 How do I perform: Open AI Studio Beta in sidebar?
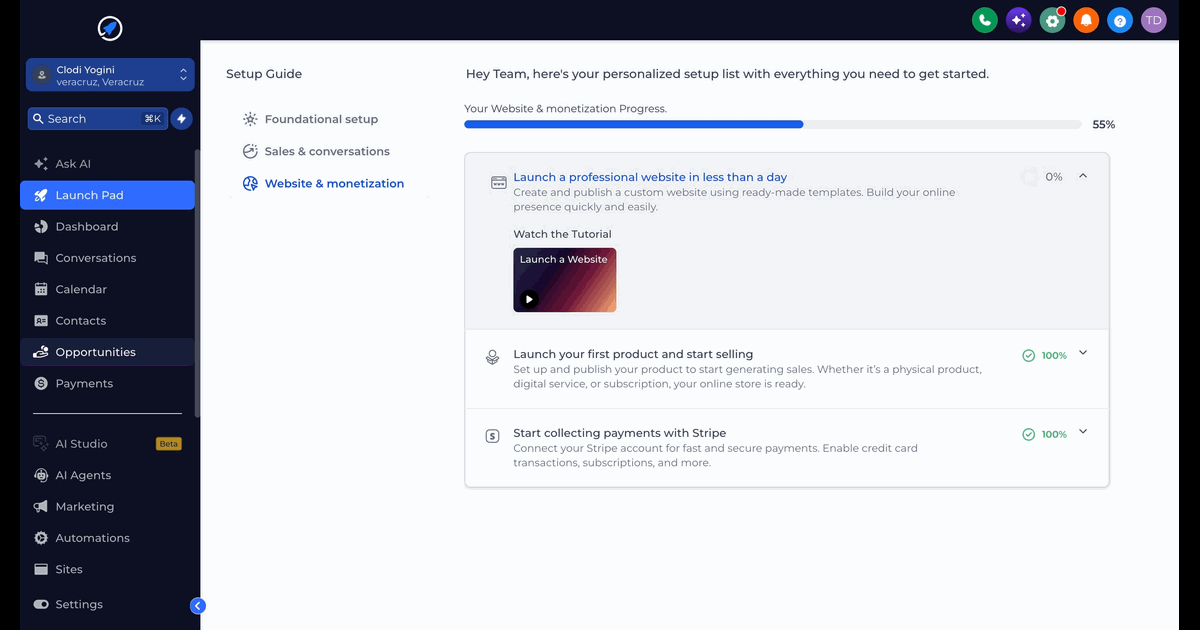(107, 444)
